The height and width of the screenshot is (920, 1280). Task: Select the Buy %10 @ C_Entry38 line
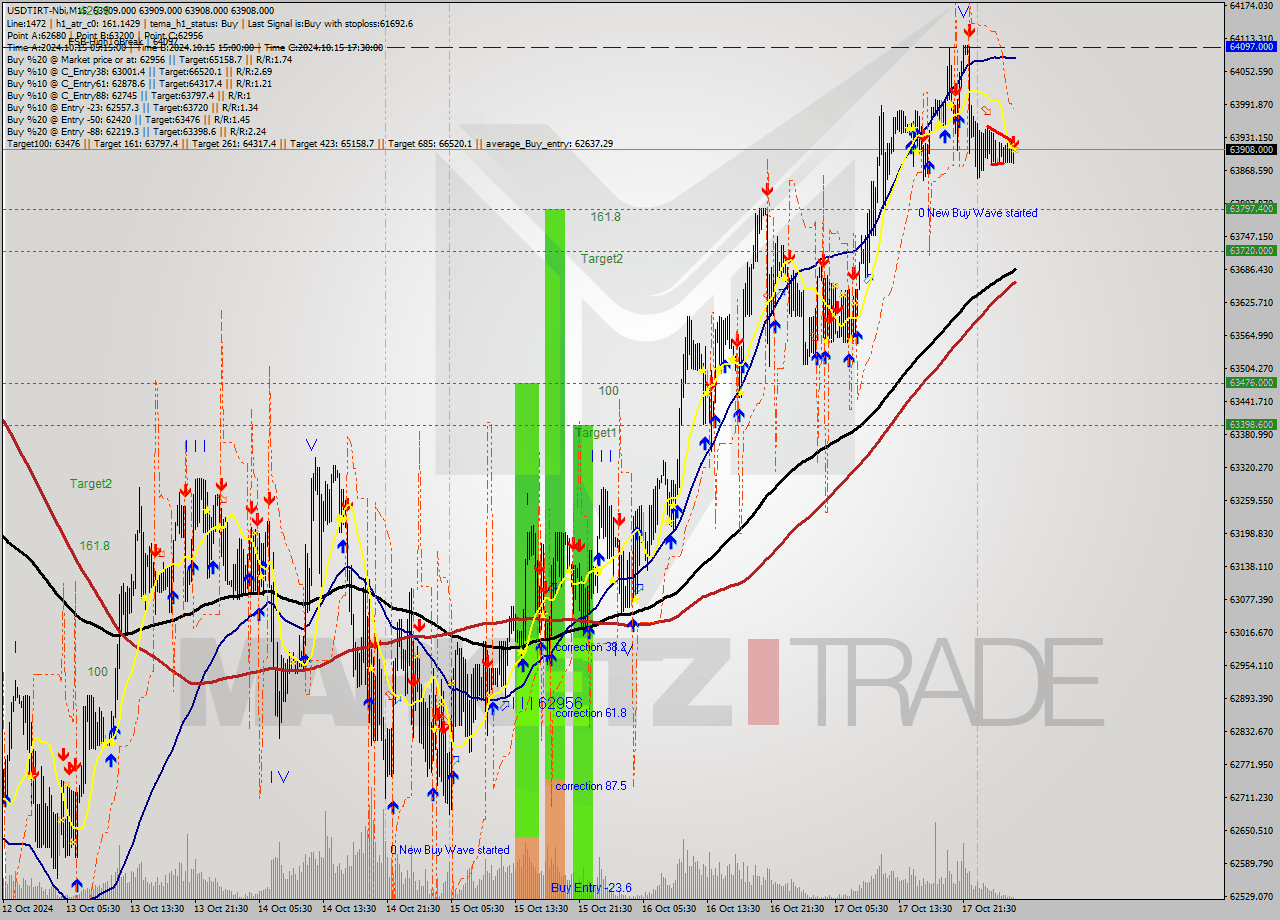click(138, 71)
